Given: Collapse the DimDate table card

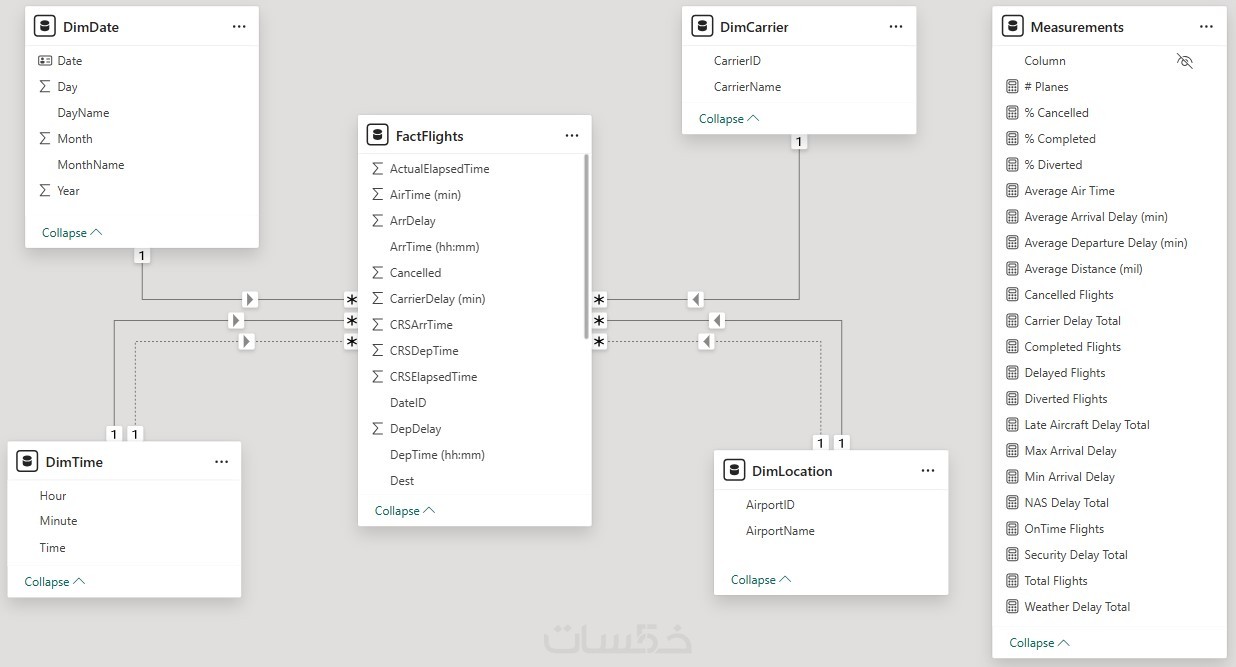Looking at the screenshot, I should tap(72, 233).
